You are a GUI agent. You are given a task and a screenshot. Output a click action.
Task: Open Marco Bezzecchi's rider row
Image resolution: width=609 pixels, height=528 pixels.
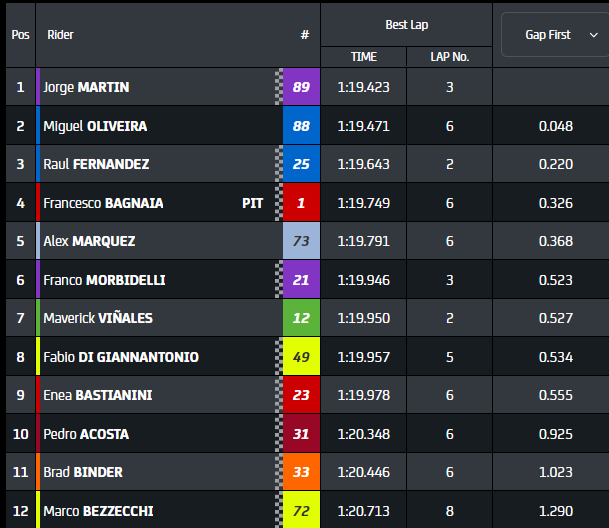pyautogui.click(x=98, y=511)
